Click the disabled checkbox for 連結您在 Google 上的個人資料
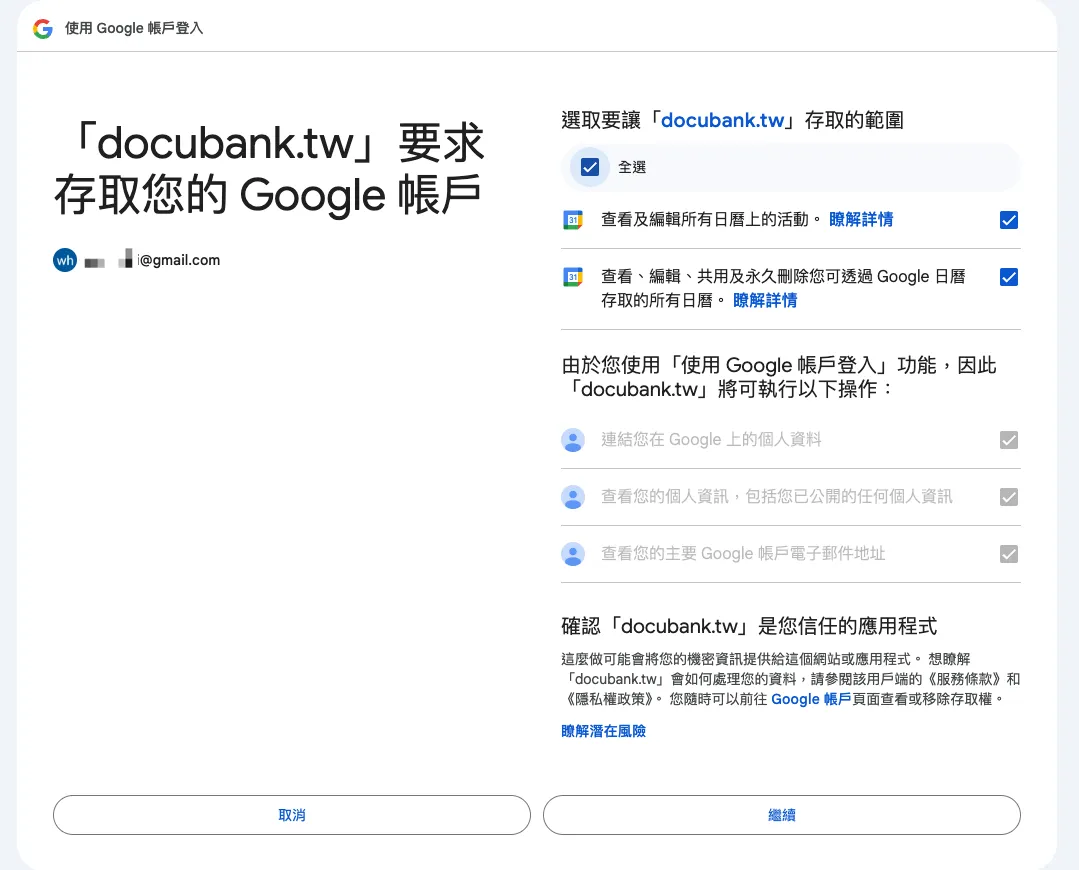1079x870 pixels. coord(1008,440)
